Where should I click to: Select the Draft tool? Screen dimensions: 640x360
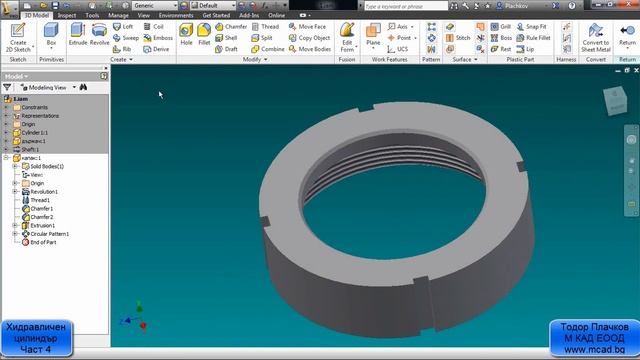[x=227, y=49]
